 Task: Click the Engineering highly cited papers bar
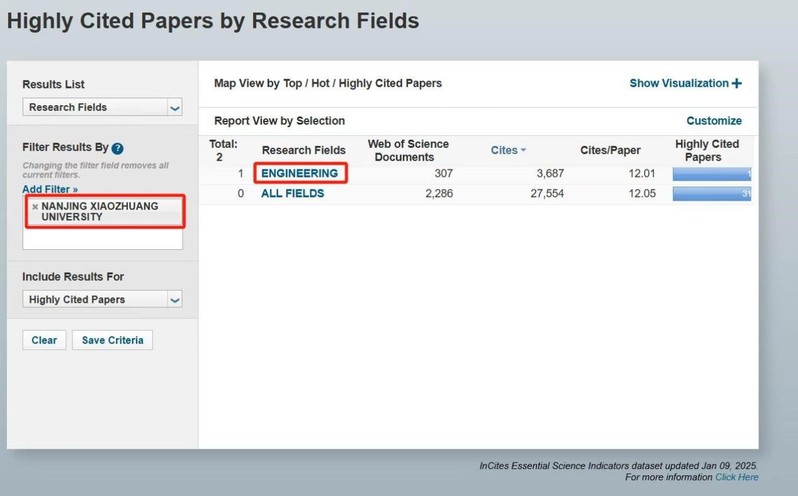coord(712,173)
